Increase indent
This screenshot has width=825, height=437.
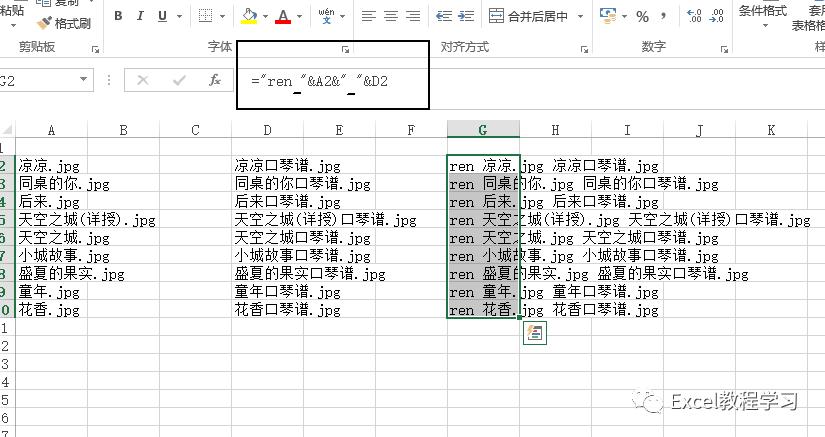(466, 16)
